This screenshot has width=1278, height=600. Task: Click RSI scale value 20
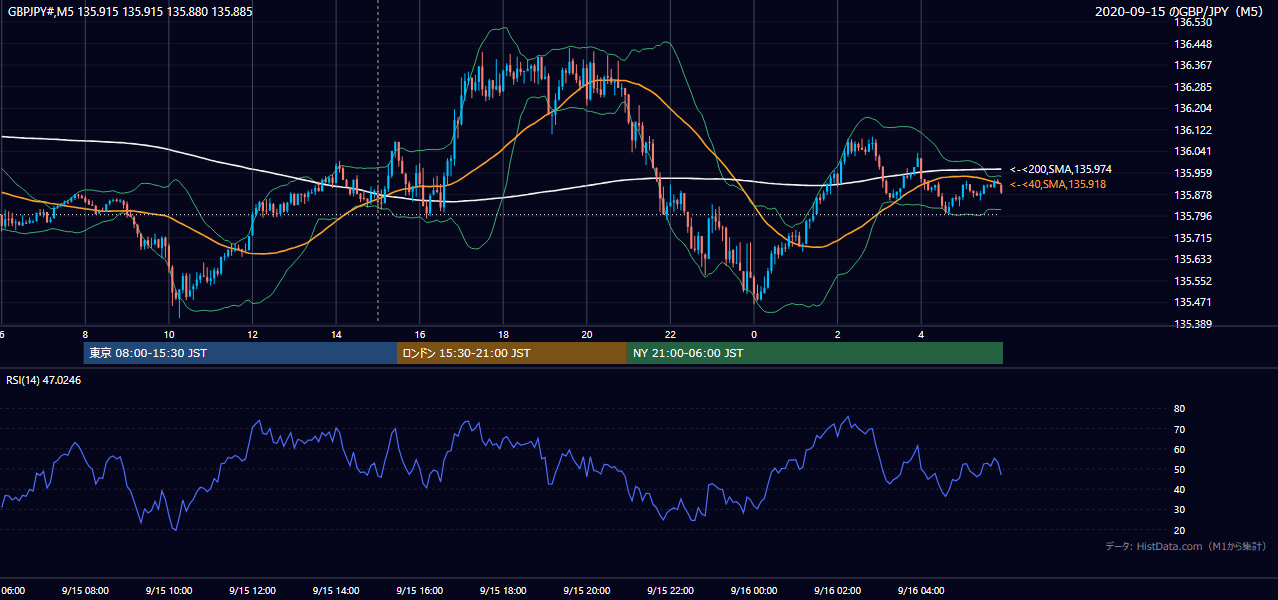(1179, 530)
